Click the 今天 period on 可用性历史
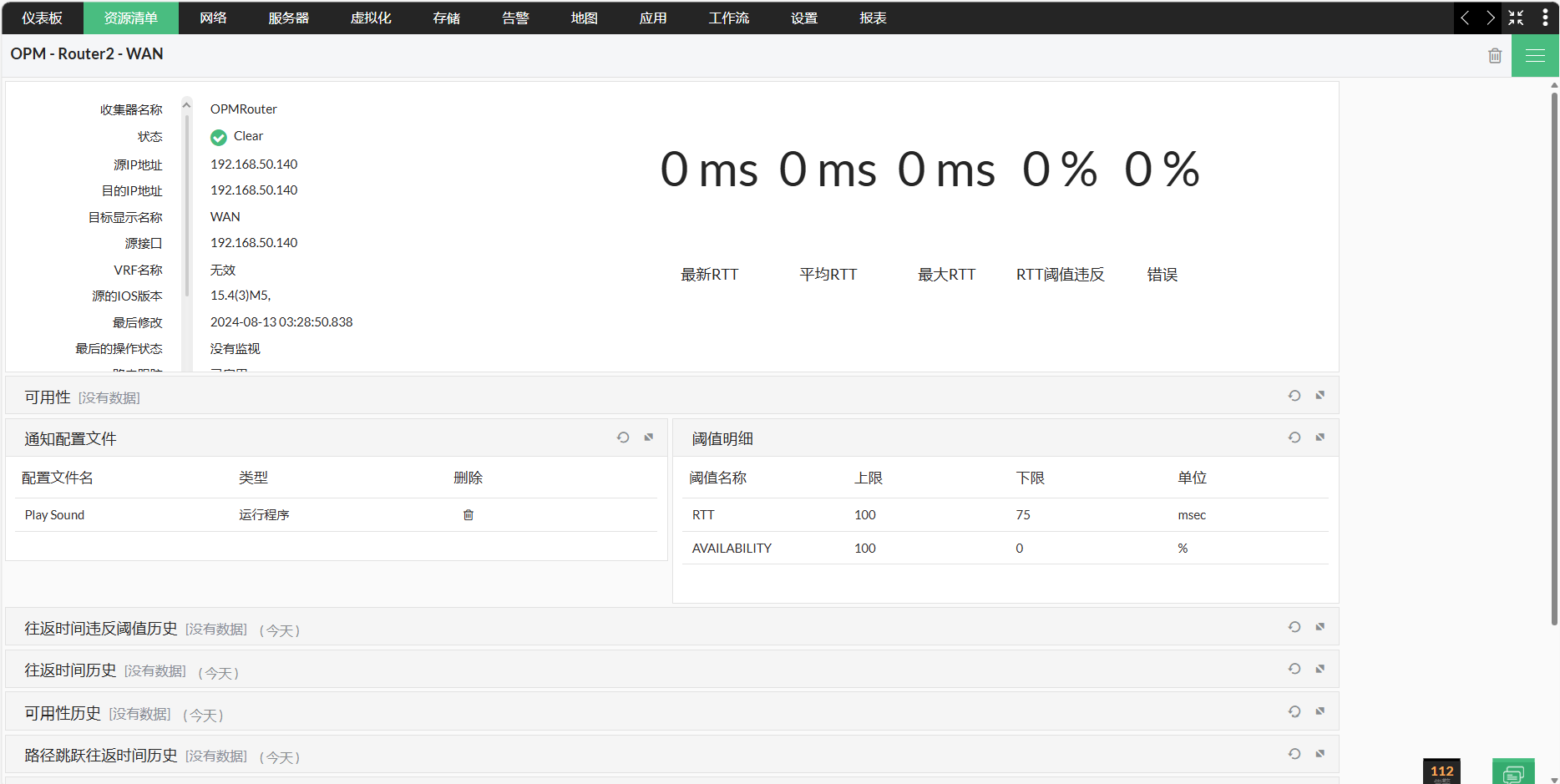 click(204, 716)
